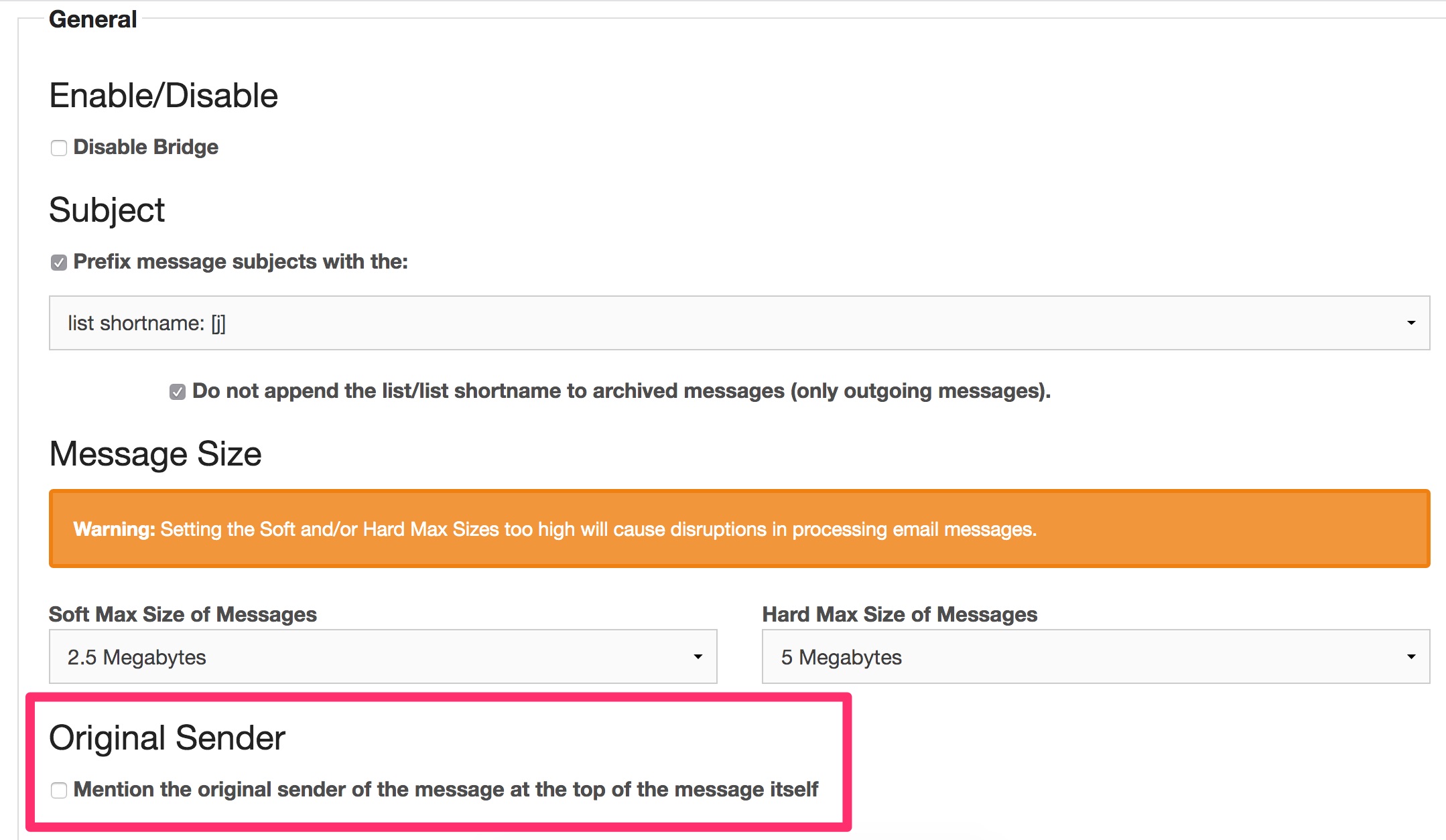Check the Disable Bridge checkbox
This screenshot has height=840, width=1446.
coord(59,148)
